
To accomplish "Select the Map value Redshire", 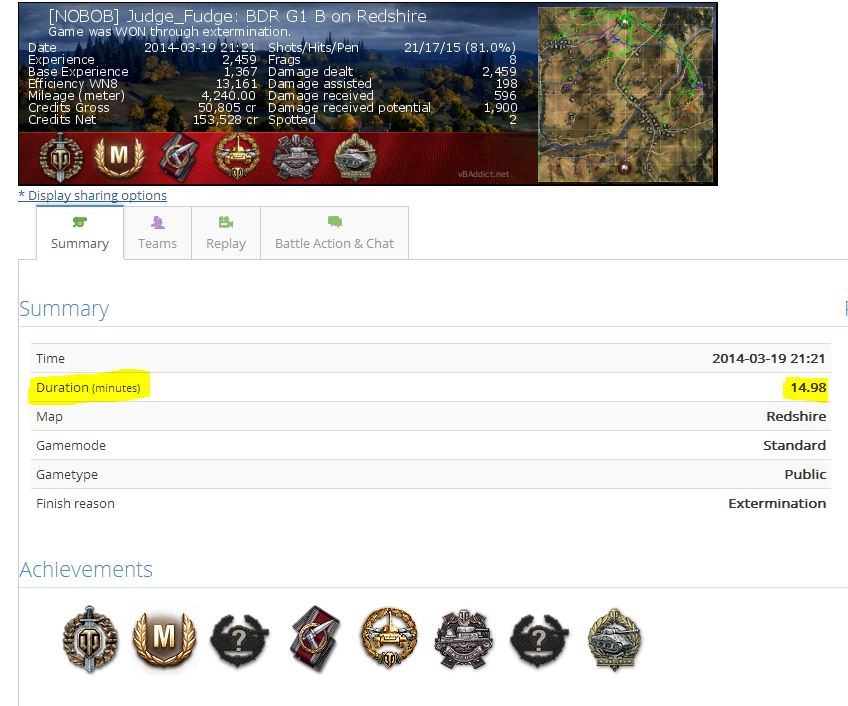I will coord(796,416).
